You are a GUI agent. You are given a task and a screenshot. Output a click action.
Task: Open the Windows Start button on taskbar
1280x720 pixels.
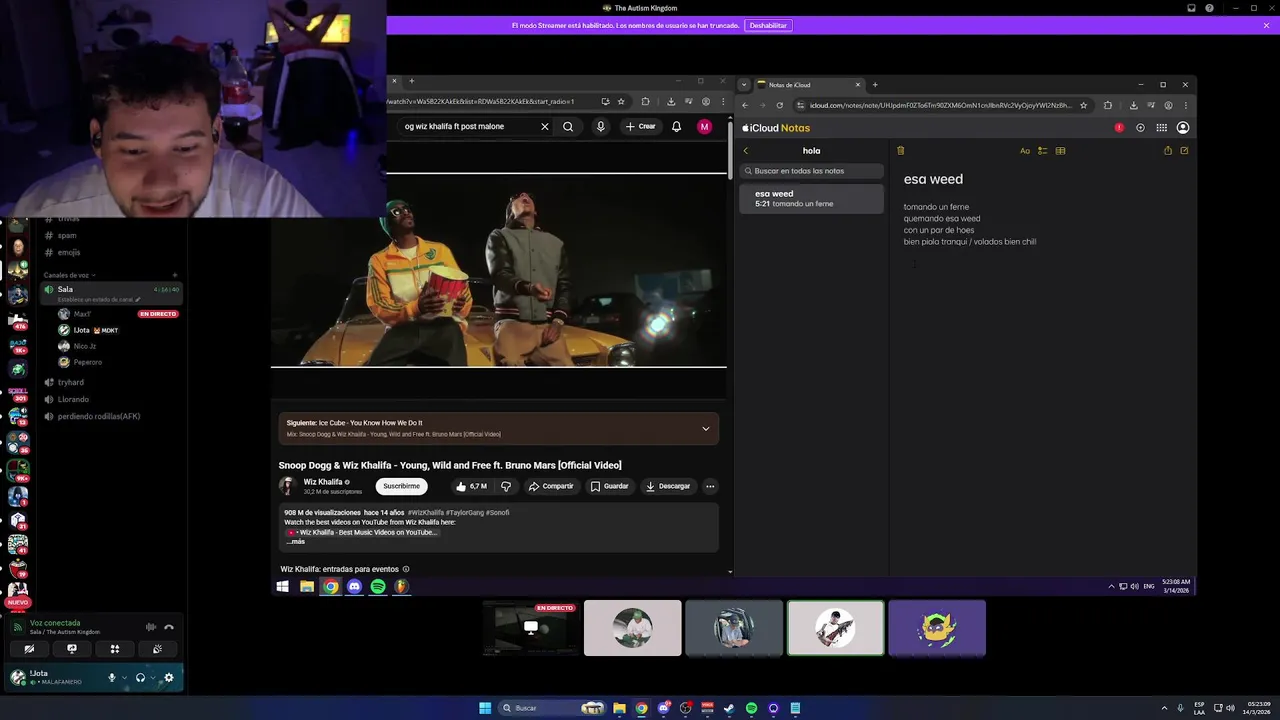pyautogui.click(x=485, y=708)
